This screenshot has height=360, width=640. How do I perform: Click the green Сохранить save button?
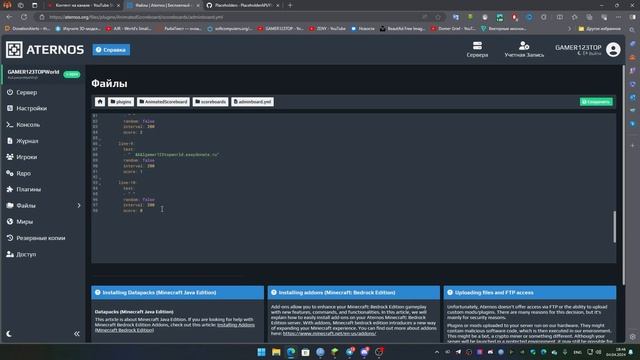[x=596, y=102]
